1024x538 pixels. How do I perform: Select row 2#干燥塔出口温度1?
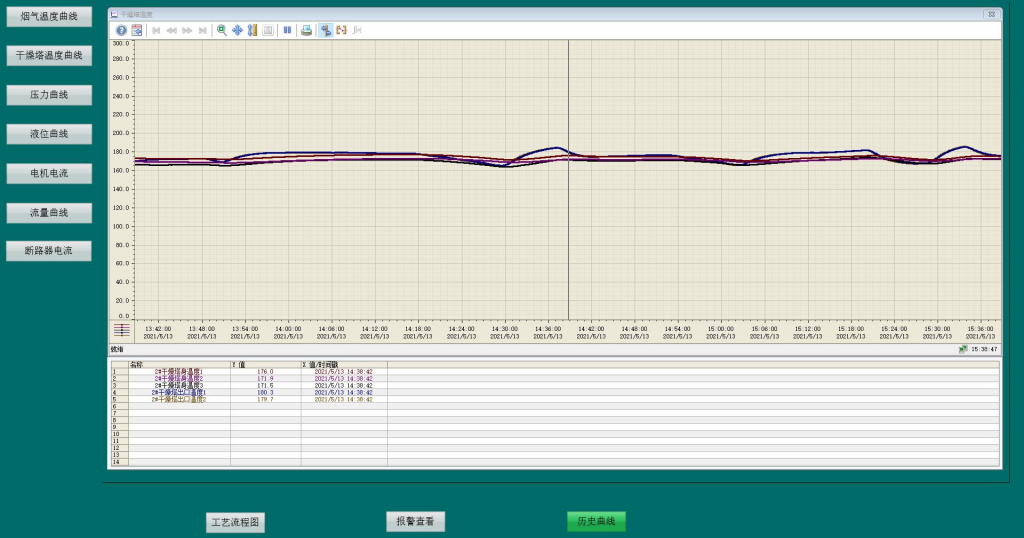click(x=179, y=392)
